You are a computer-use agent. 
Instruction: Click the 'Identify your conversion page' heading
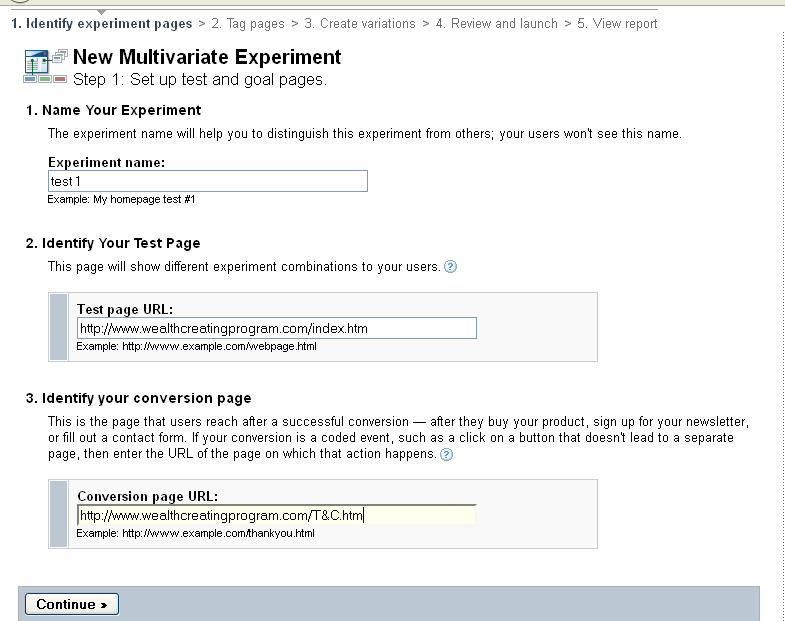[146, 398]
